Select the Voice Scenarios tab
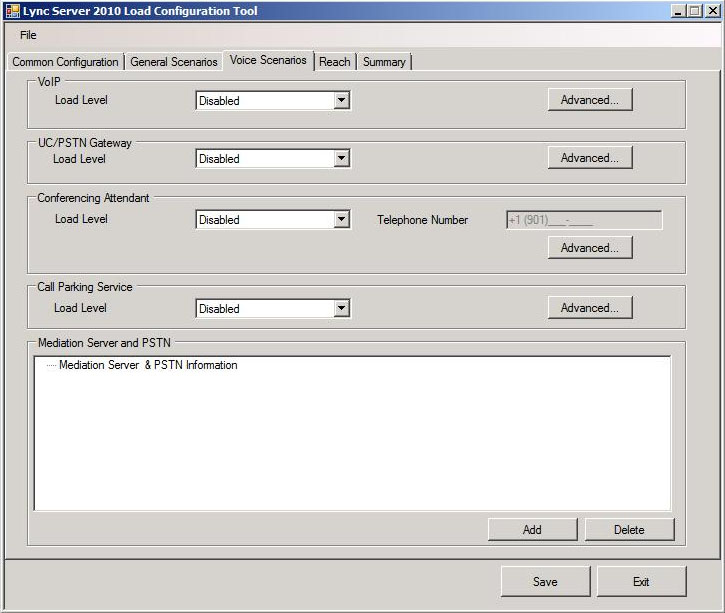 (x=268, y=60)
